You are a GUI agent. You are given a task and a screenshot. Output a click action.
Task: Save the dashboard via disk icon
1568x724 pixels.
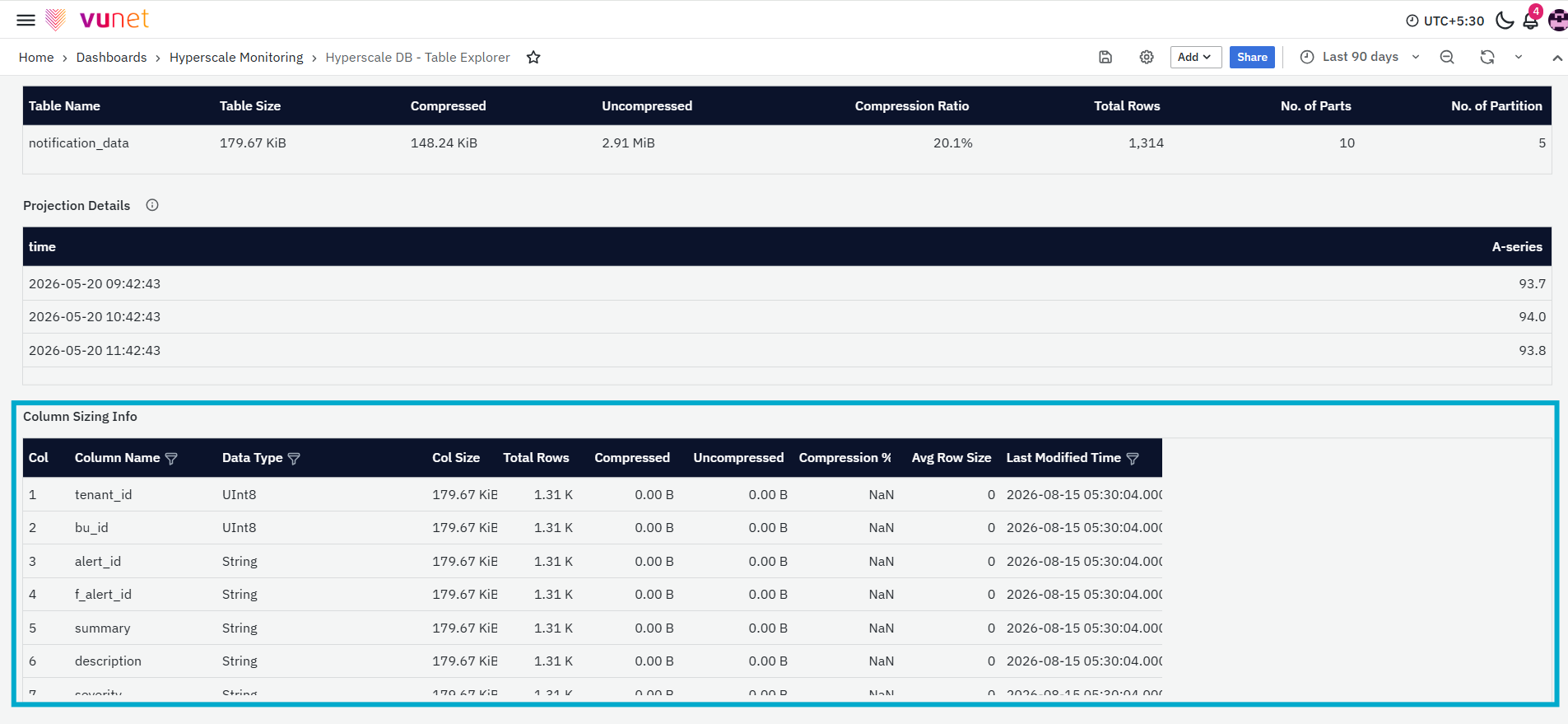[1105, 57]
